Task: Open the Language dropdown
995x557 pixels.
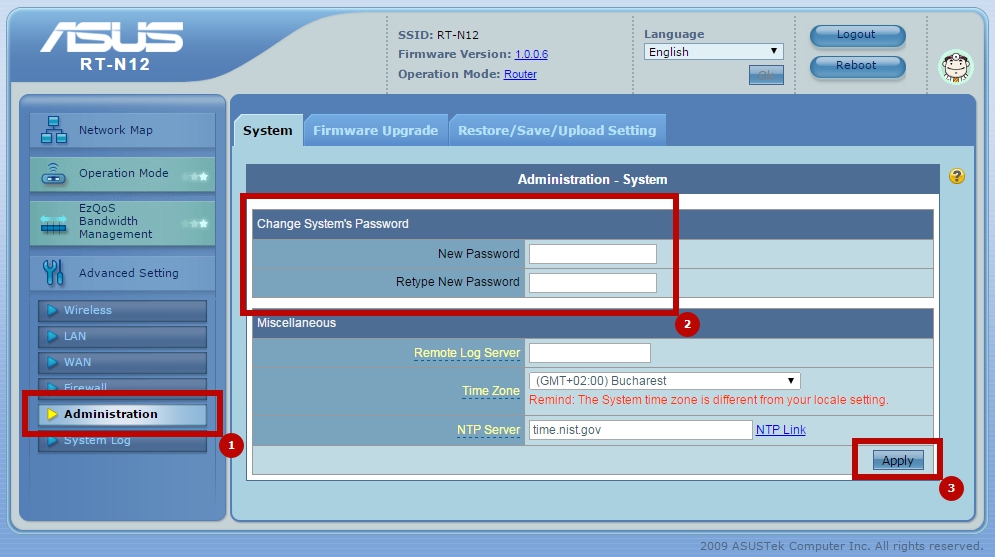Action: coord(713,52)
